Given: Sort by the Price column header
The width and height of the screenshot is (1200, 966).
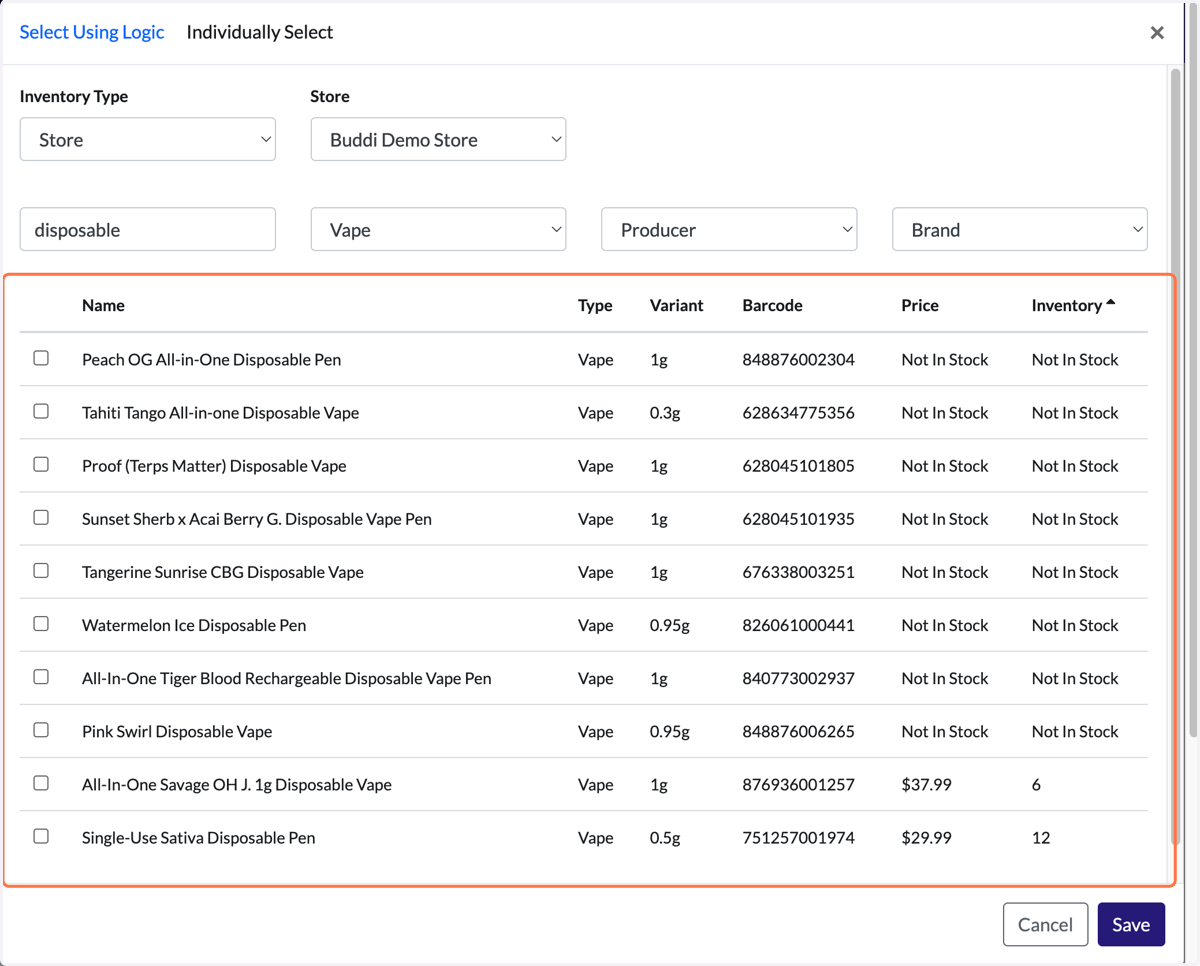Looking at the screenshot, I should [x=920, y=305].
